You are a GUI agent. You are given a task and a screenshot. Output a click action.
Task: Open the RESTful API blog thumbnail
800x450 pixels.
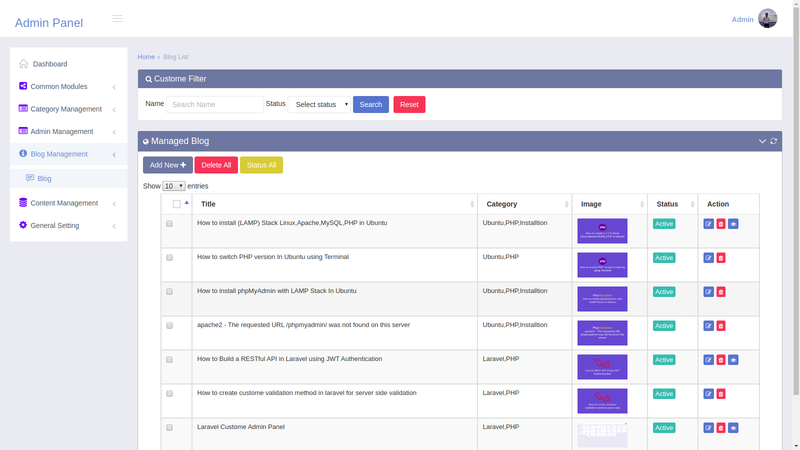[602, 367]
